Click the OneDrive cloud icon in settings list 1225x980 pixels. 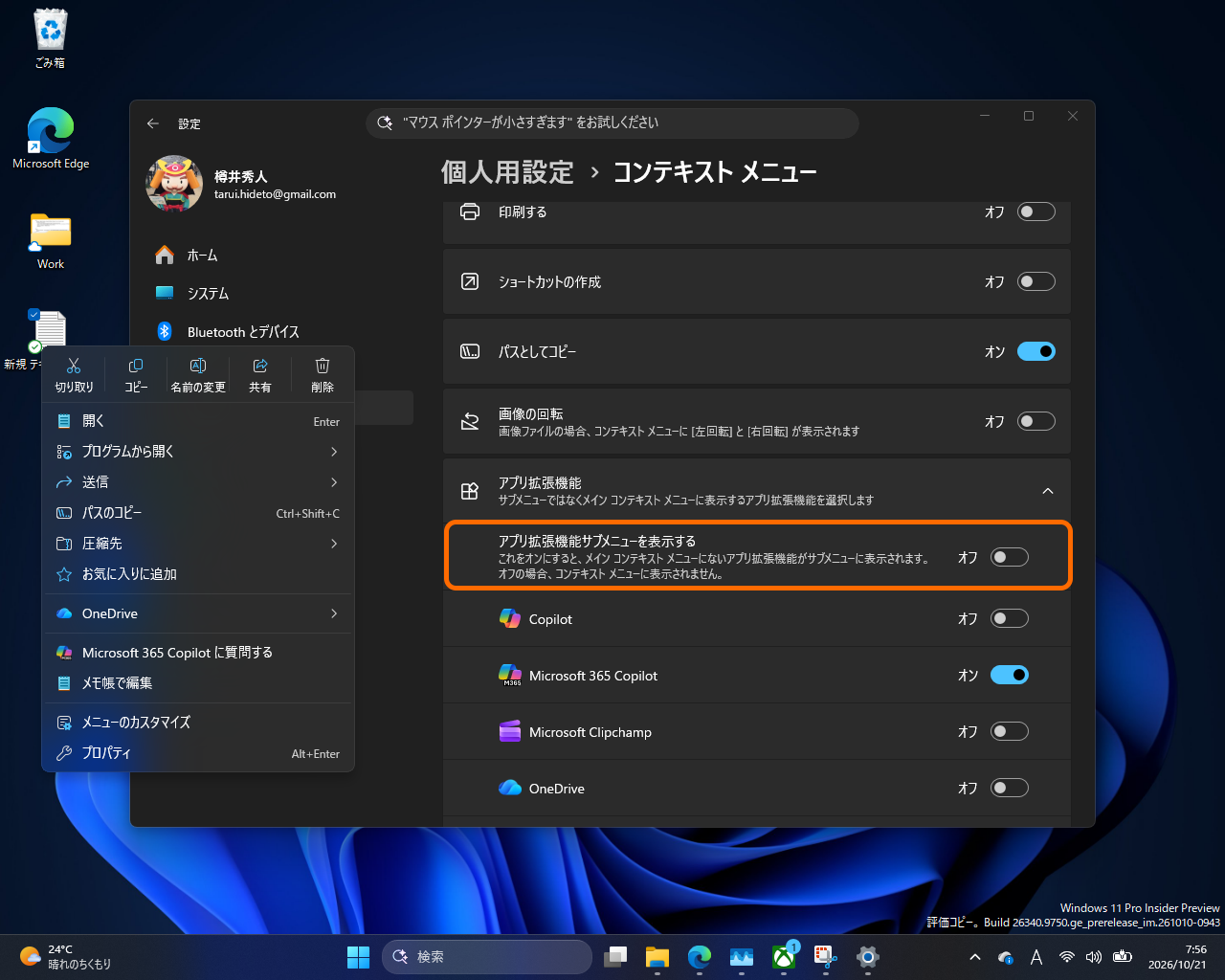pyautogui.click(x=510, y=788)
